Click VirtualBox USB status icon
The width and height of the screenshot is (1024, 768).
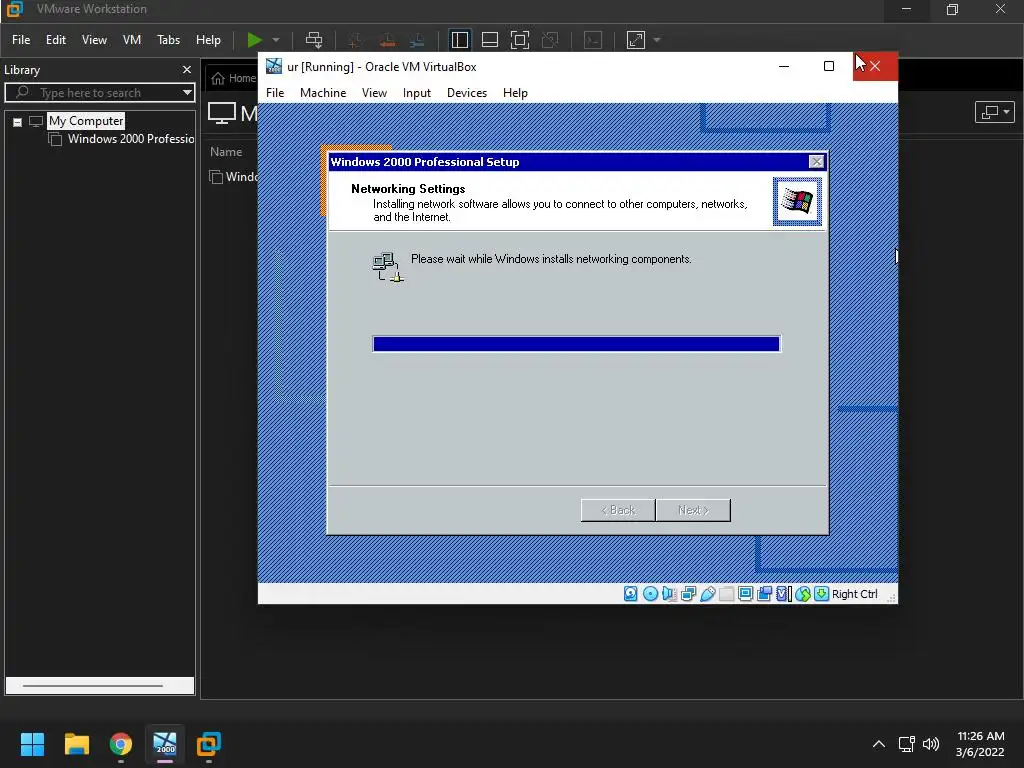point(707,594)
